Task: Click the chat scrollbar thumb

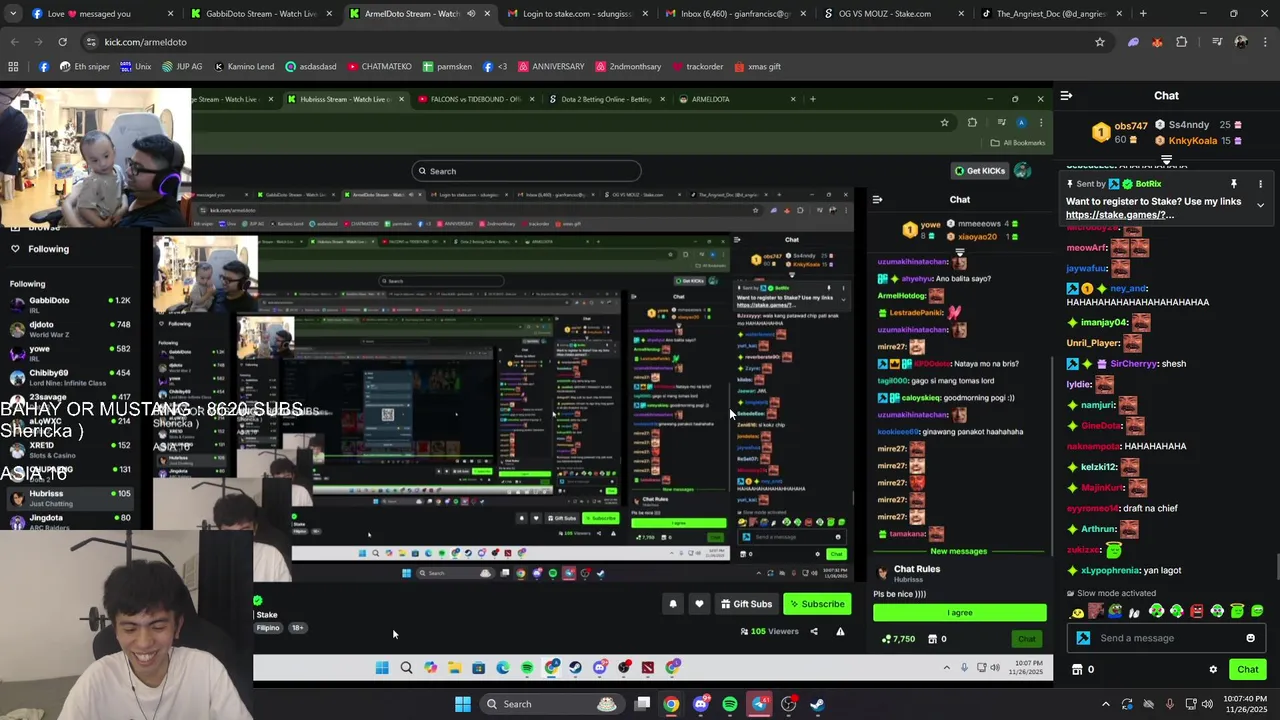Action: coord(1276,567)
